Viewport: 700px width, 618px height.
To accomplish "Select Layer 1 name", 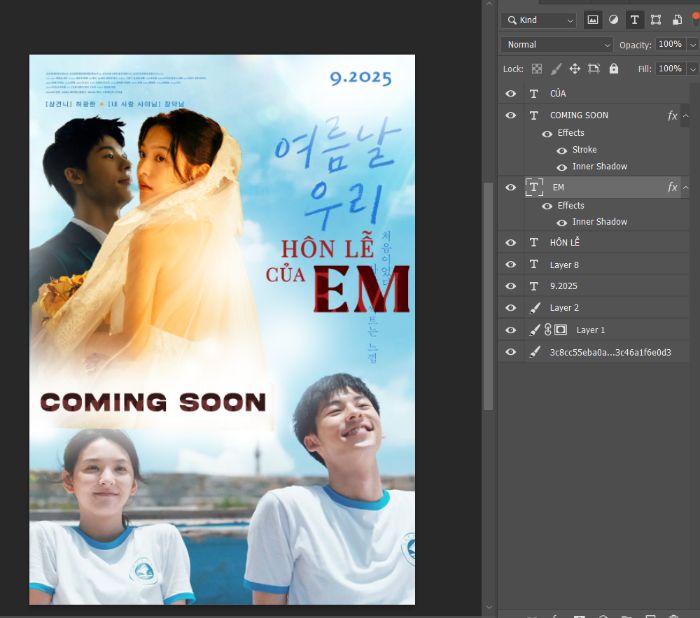I will click(x=591, y=330).
